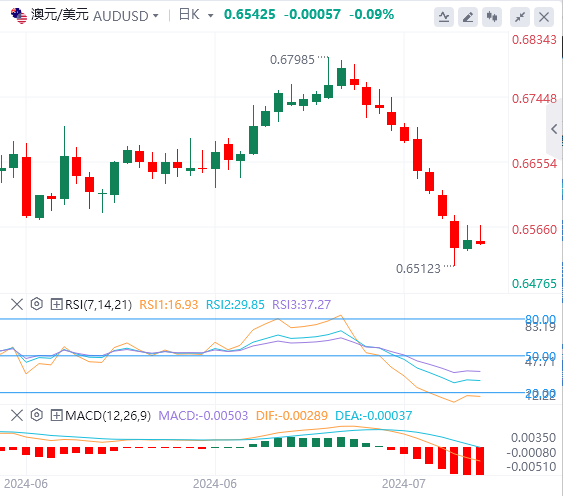Remove the MACD indicator panel
Screen dimensions: 563x496
pos(17,416)
